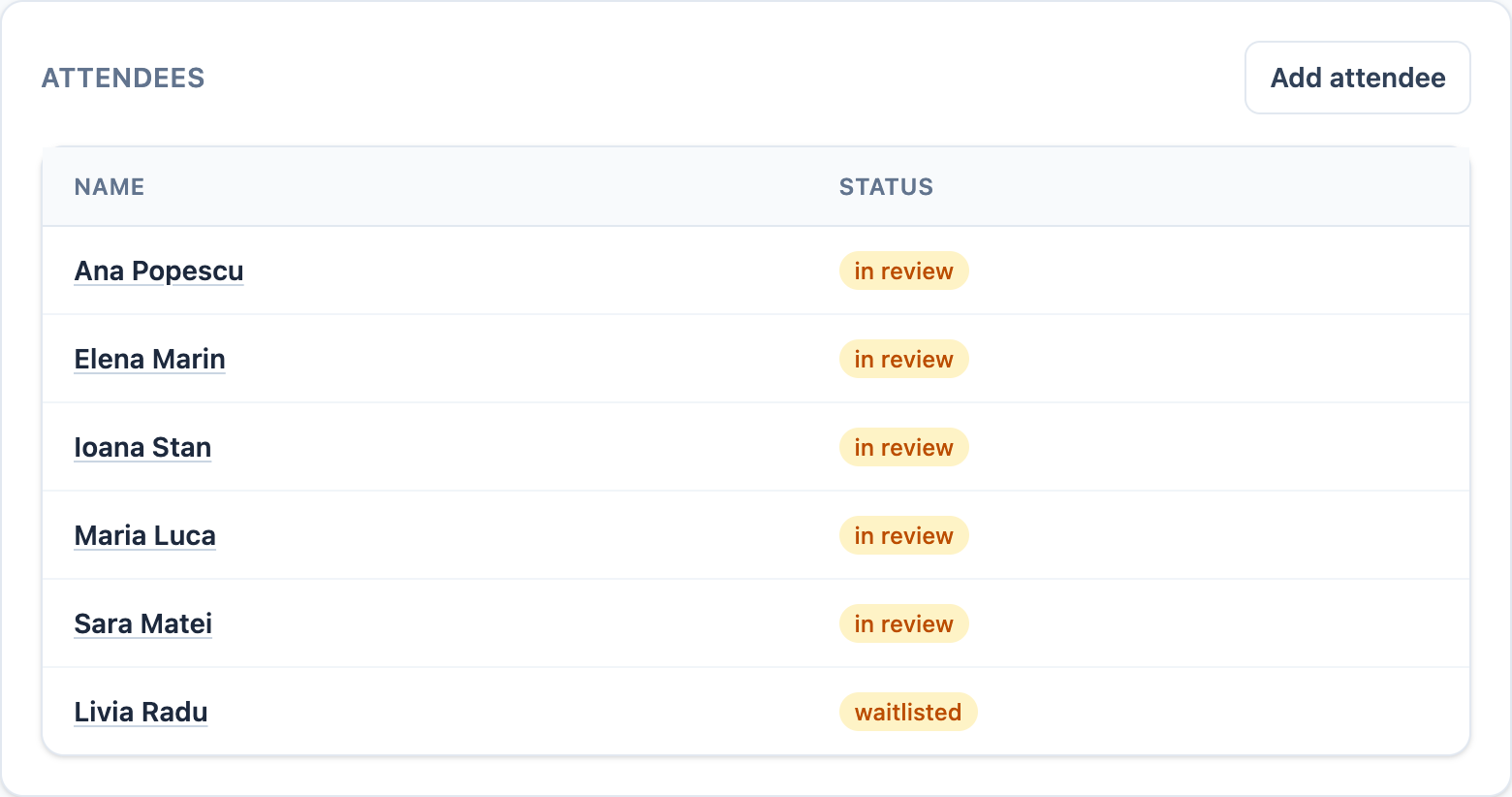Click Ana Popescu's in review badge
This screenshot has height=797, width=1512.
[904, 271]
